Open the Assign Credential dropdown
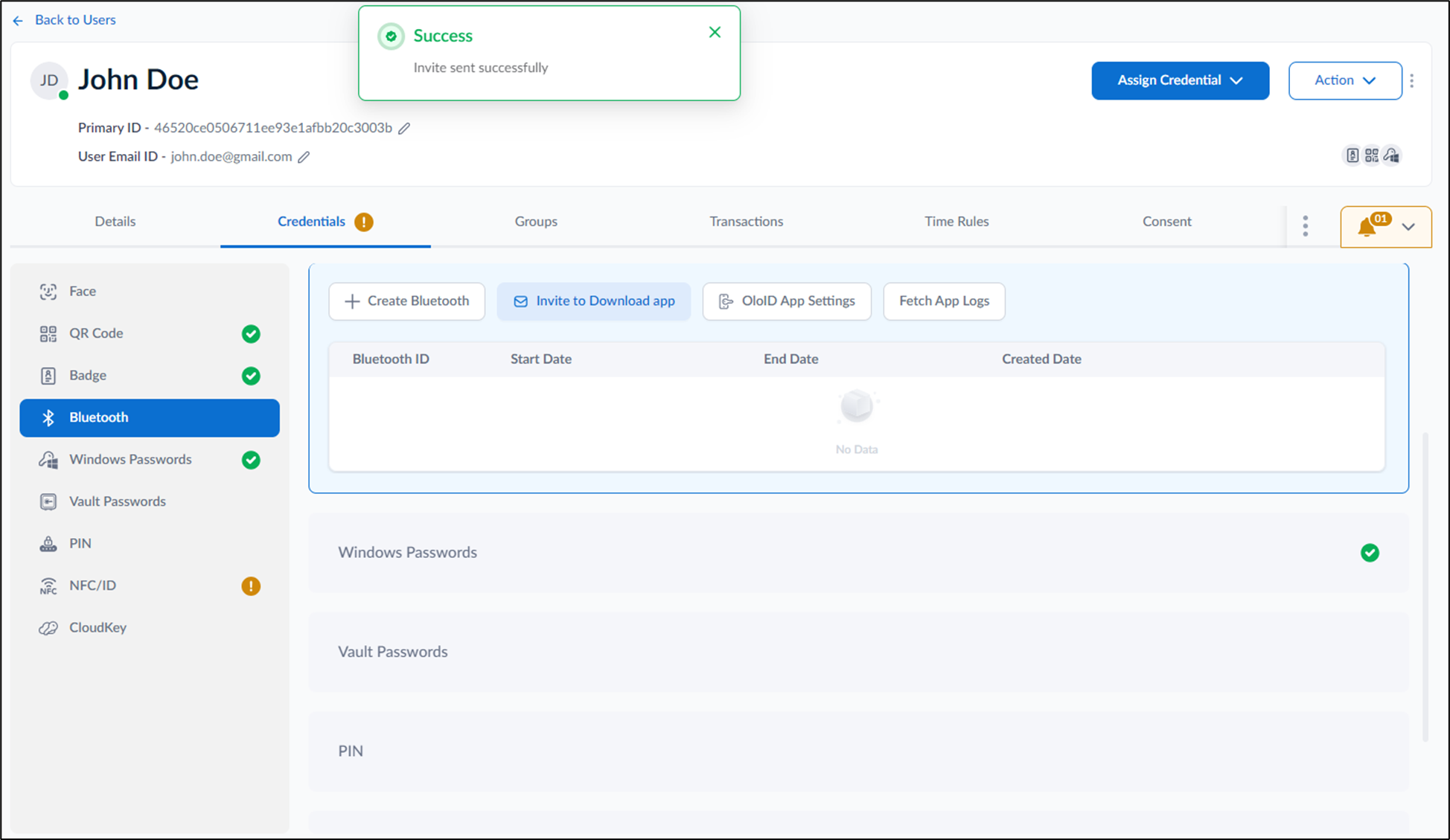This screenshot has height=840, width=1450. pos(1180,80)
